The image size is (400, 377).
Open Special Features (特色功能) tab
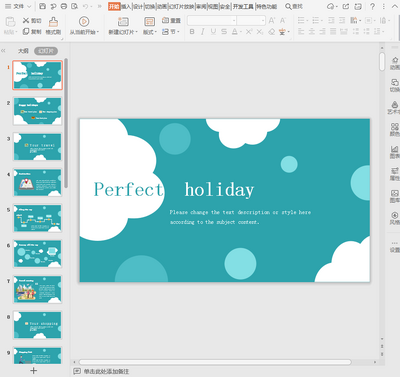[266, 6]
